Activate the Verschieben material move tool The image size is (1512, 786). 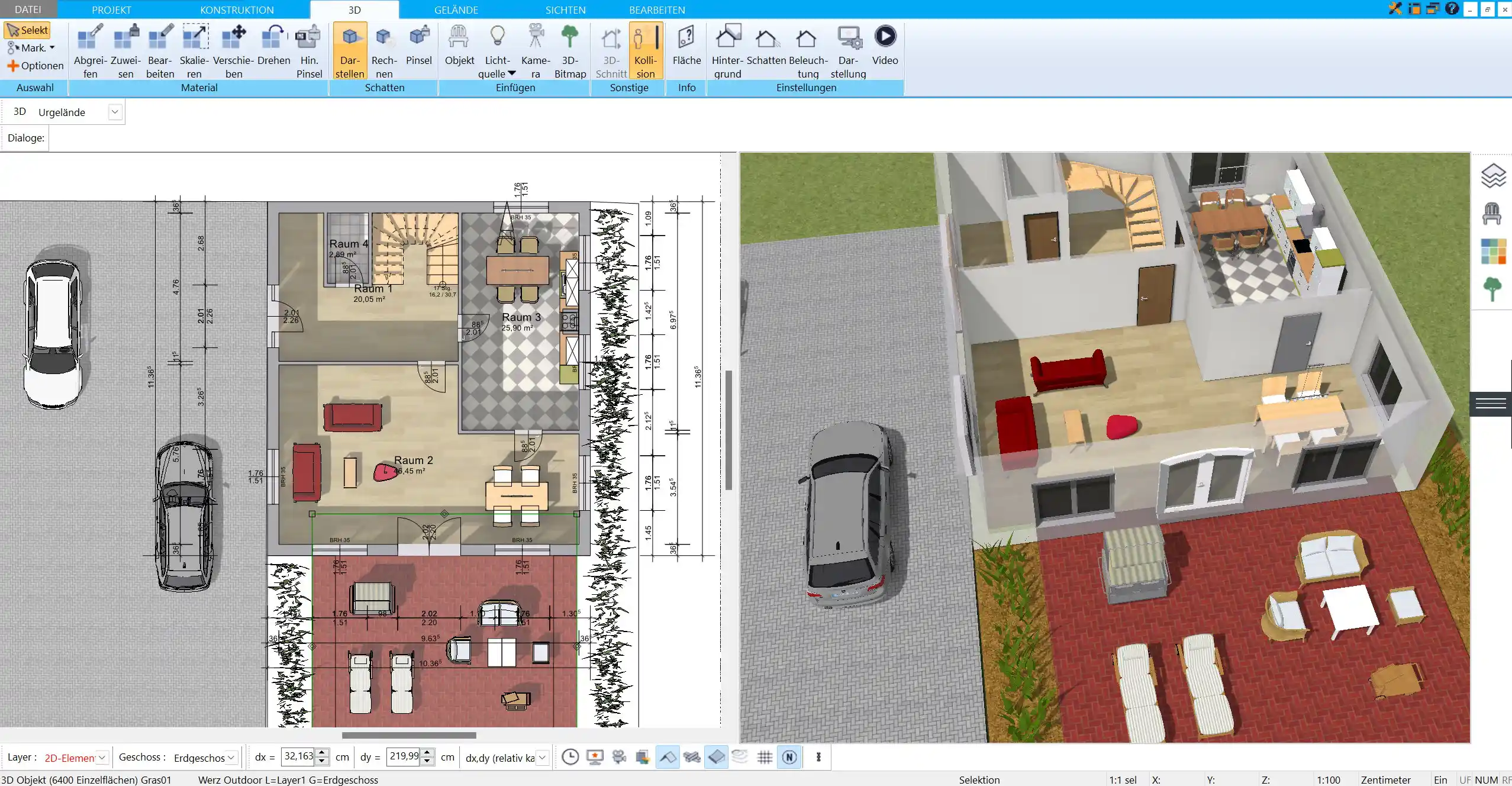234,51
